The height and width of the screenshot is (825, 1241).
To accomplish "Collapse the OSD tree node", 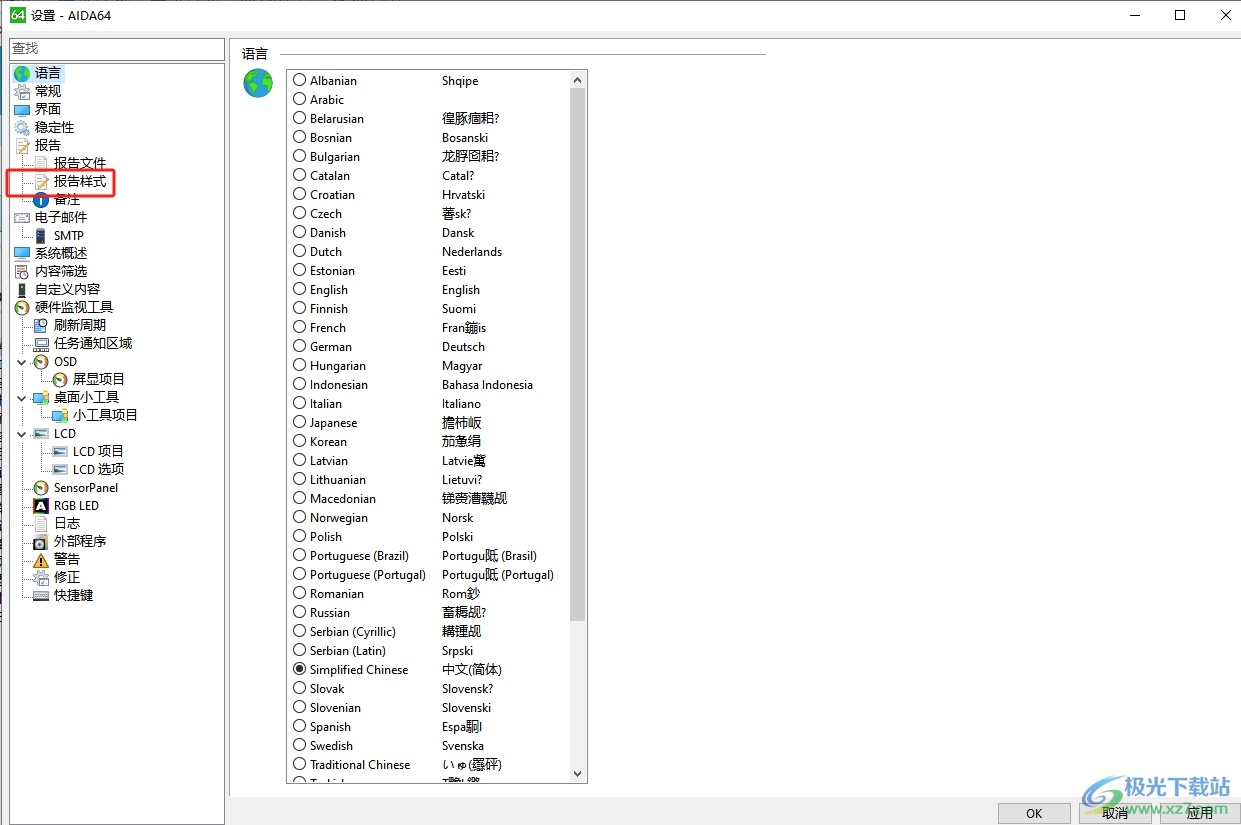I will (x=23, y=361).
